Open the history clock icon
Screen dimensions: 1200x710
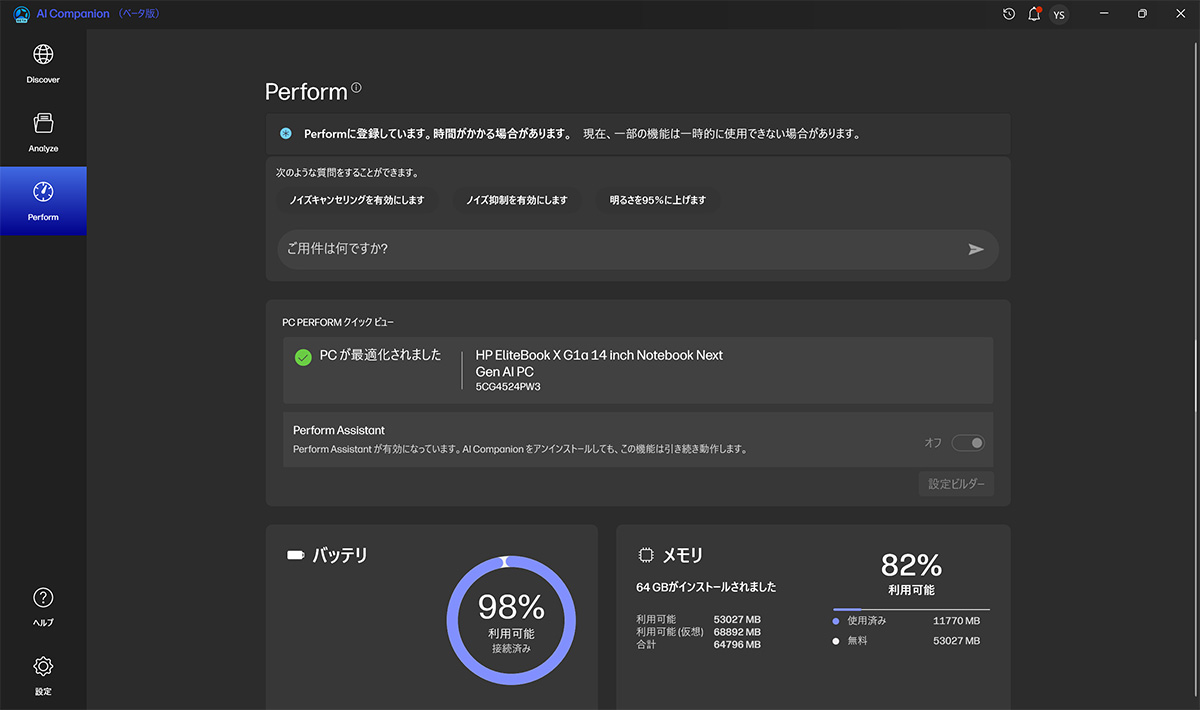tap(1009, 14)
